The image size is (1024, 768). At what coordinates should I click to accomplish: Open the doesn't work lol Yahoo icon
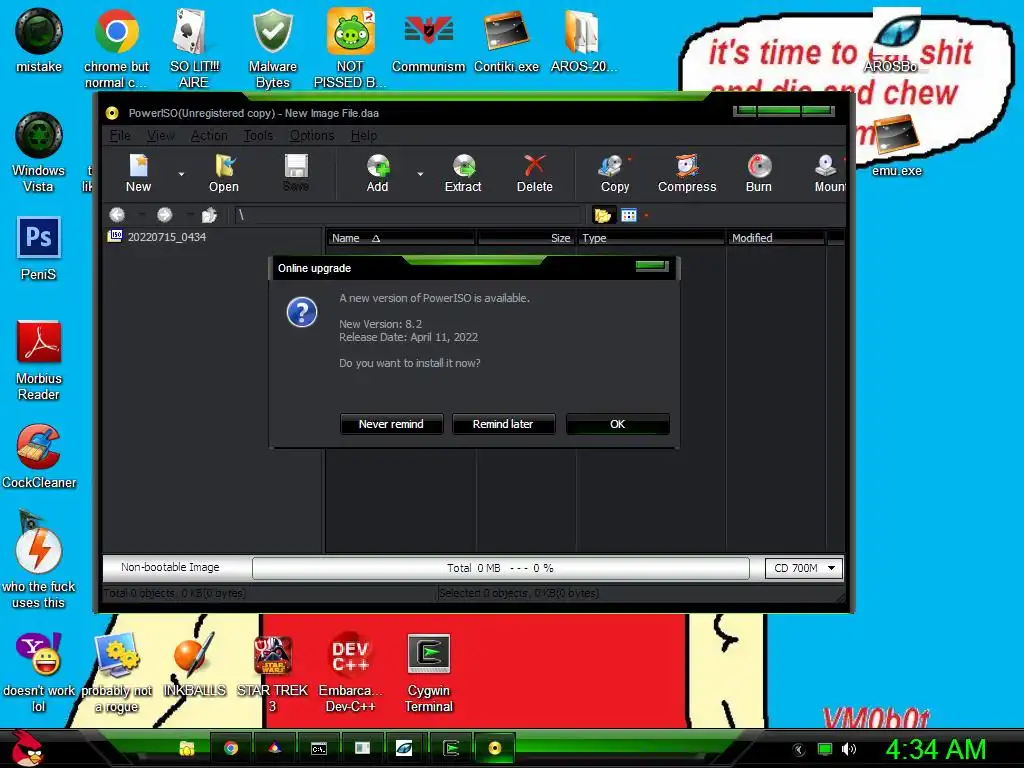pos(39,673)
